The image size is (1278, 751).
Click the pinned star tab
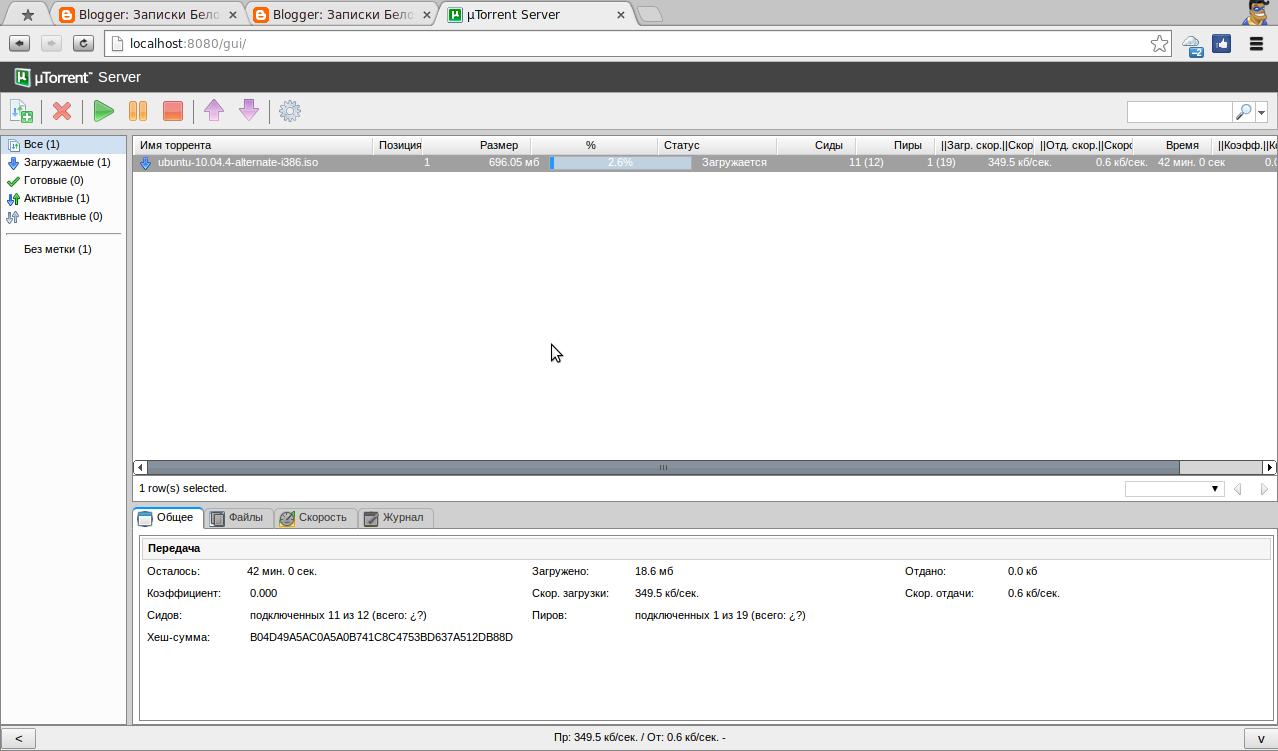coord(27,15)
